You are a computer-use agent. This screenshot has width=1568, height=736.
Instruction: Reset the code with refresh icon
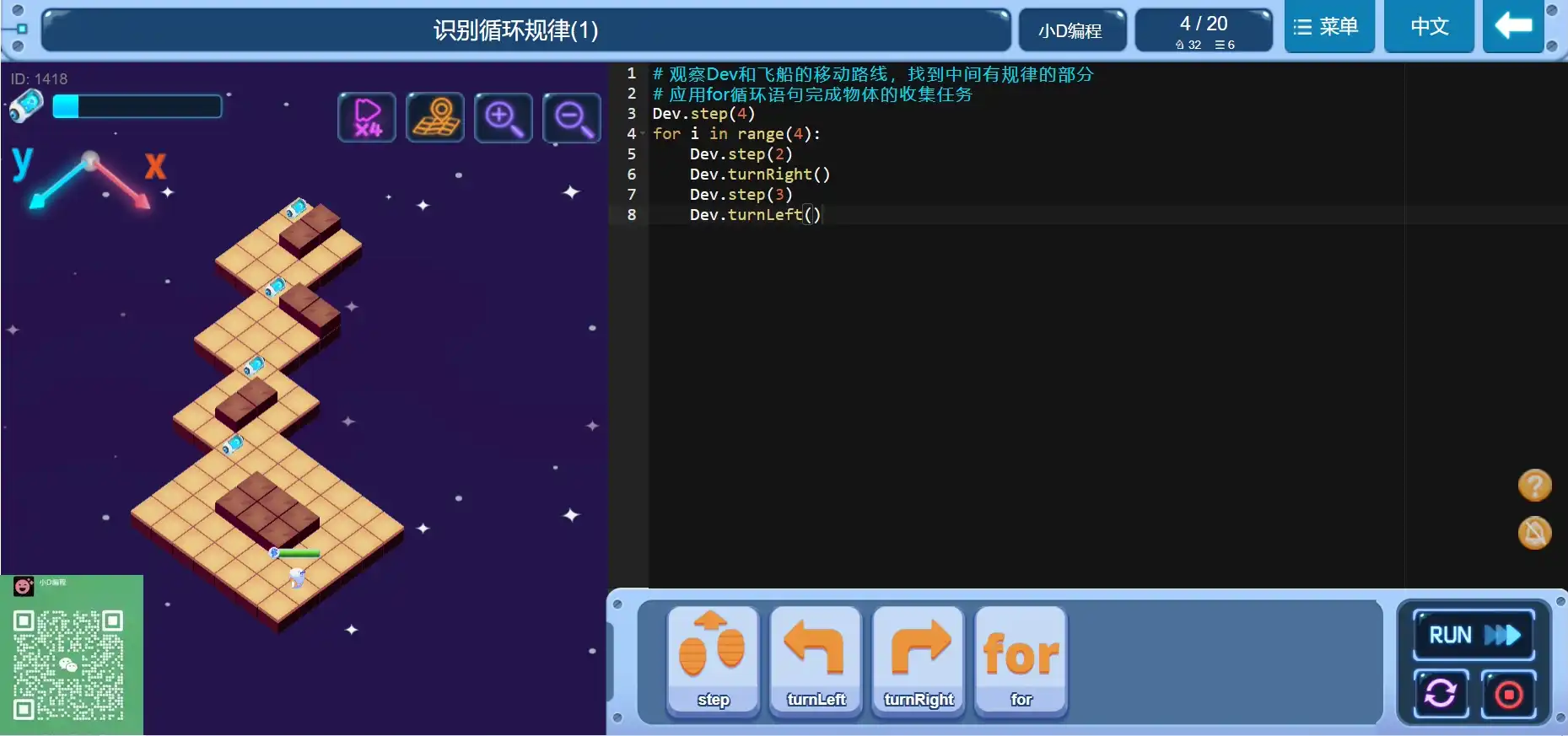[x=1441, y=694]
